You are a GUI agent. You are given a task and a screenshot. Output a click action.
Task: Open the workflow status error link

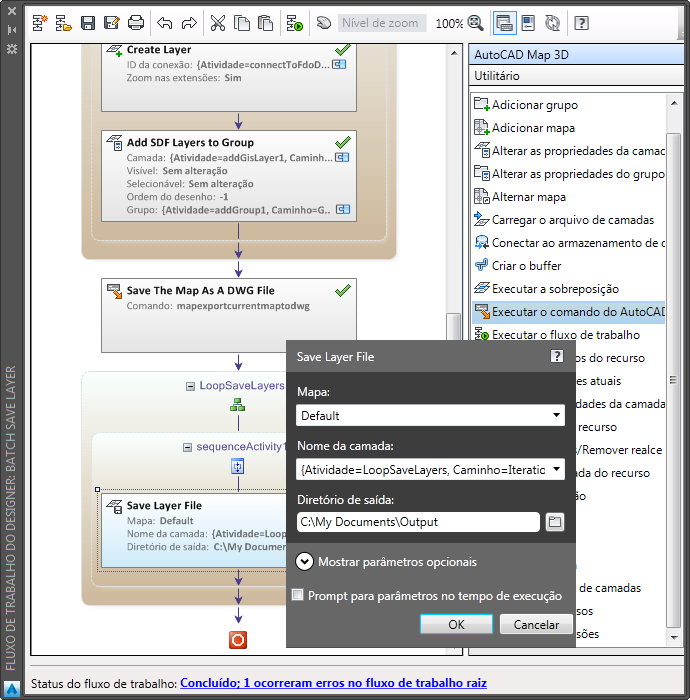point(333,683)
